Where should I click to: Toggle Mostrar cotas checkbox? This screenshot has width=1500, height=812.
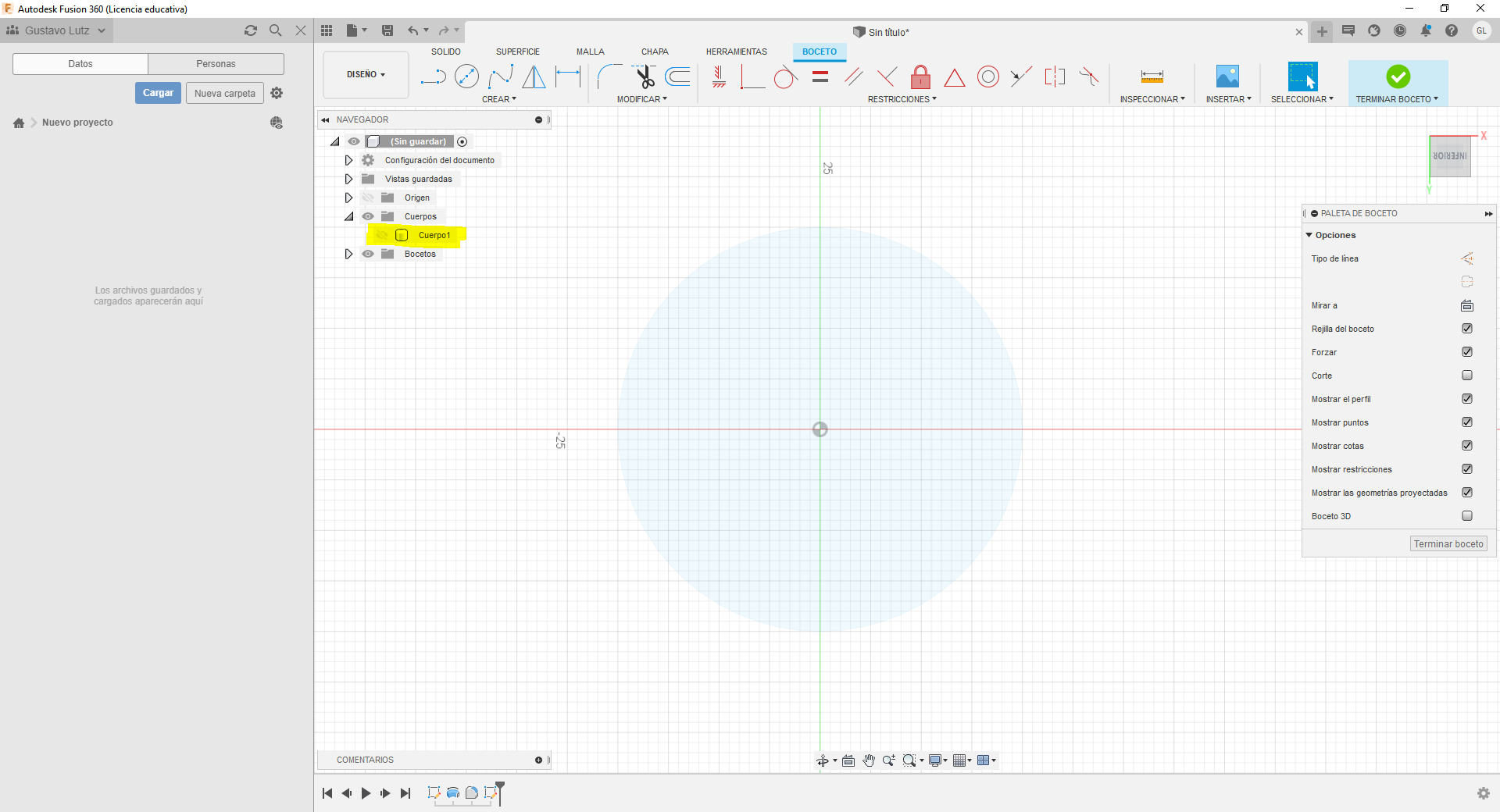click(1467, 446)
